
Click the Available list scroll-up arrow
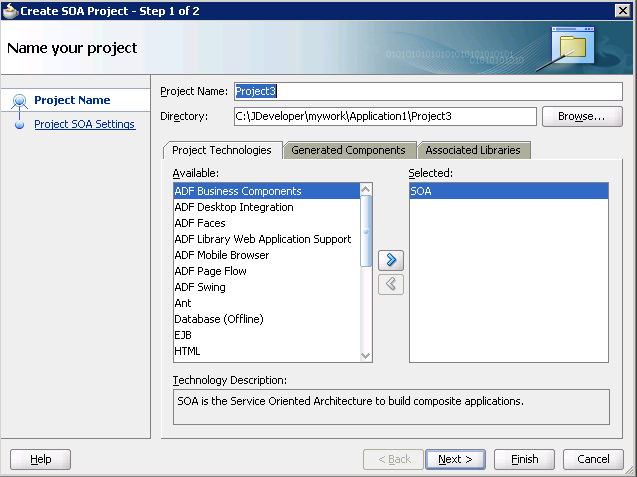click(x=365, y=189)
